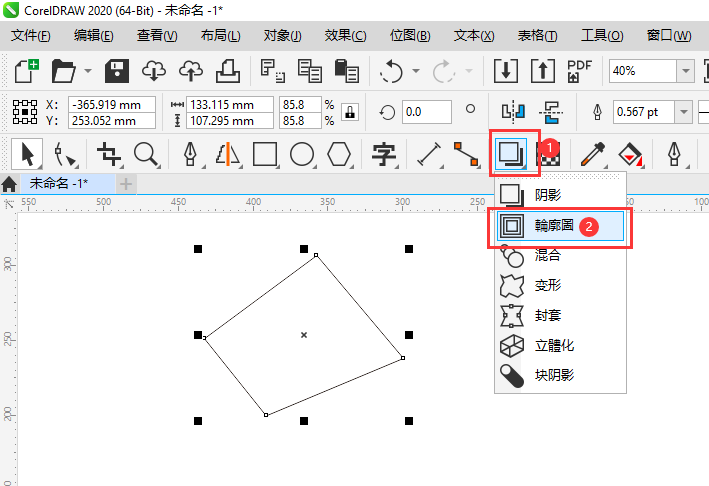Click the Welcome screen home icon
709x486 pixels.
[9, 184]
